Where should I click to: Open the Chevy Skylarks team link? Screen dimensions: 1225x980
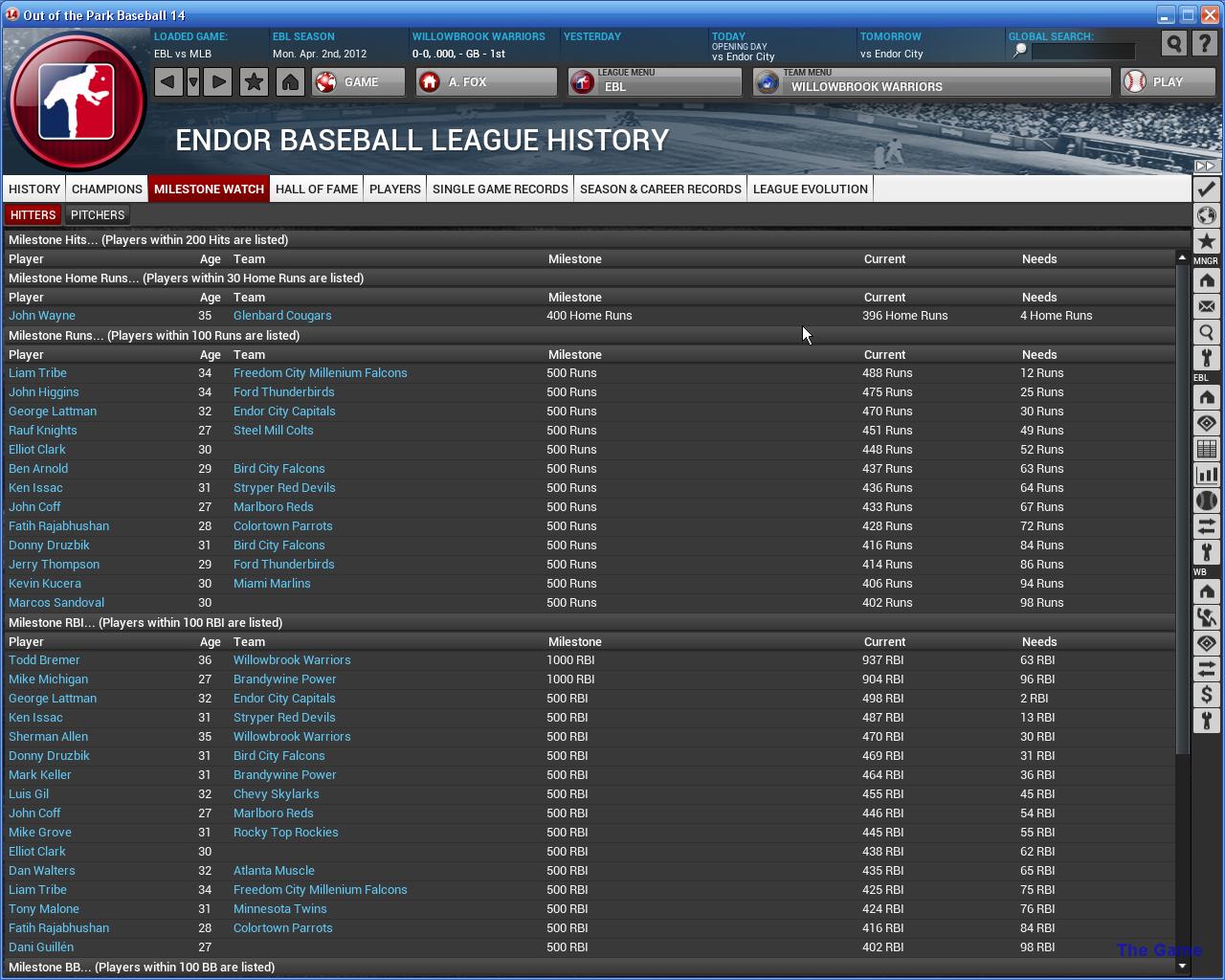(x=277, y=794)
